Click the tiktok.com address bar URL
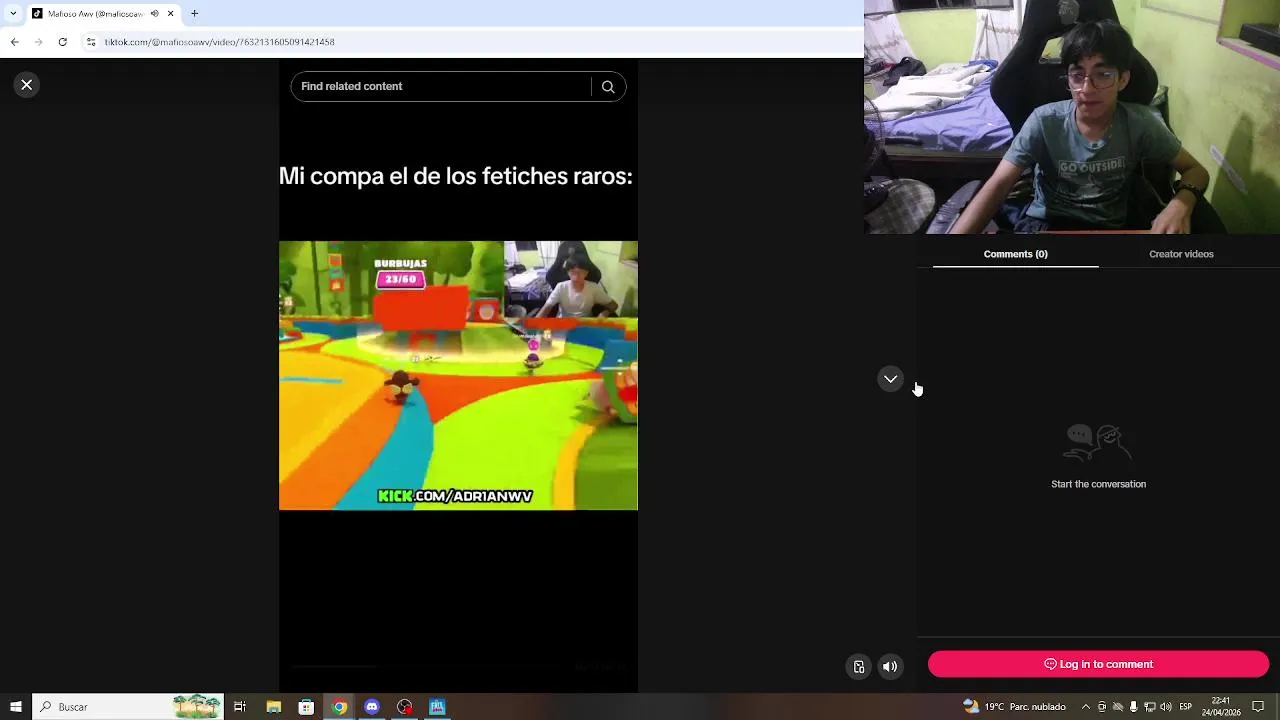 (220, 42)
